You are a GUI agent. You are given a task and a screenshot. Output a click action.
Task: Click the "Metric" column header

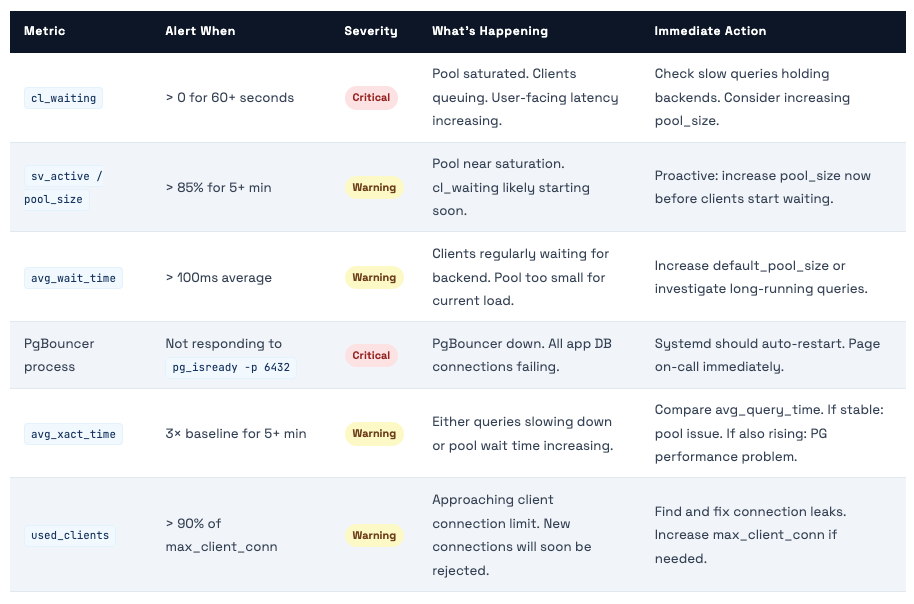click(x=45, y=31)
